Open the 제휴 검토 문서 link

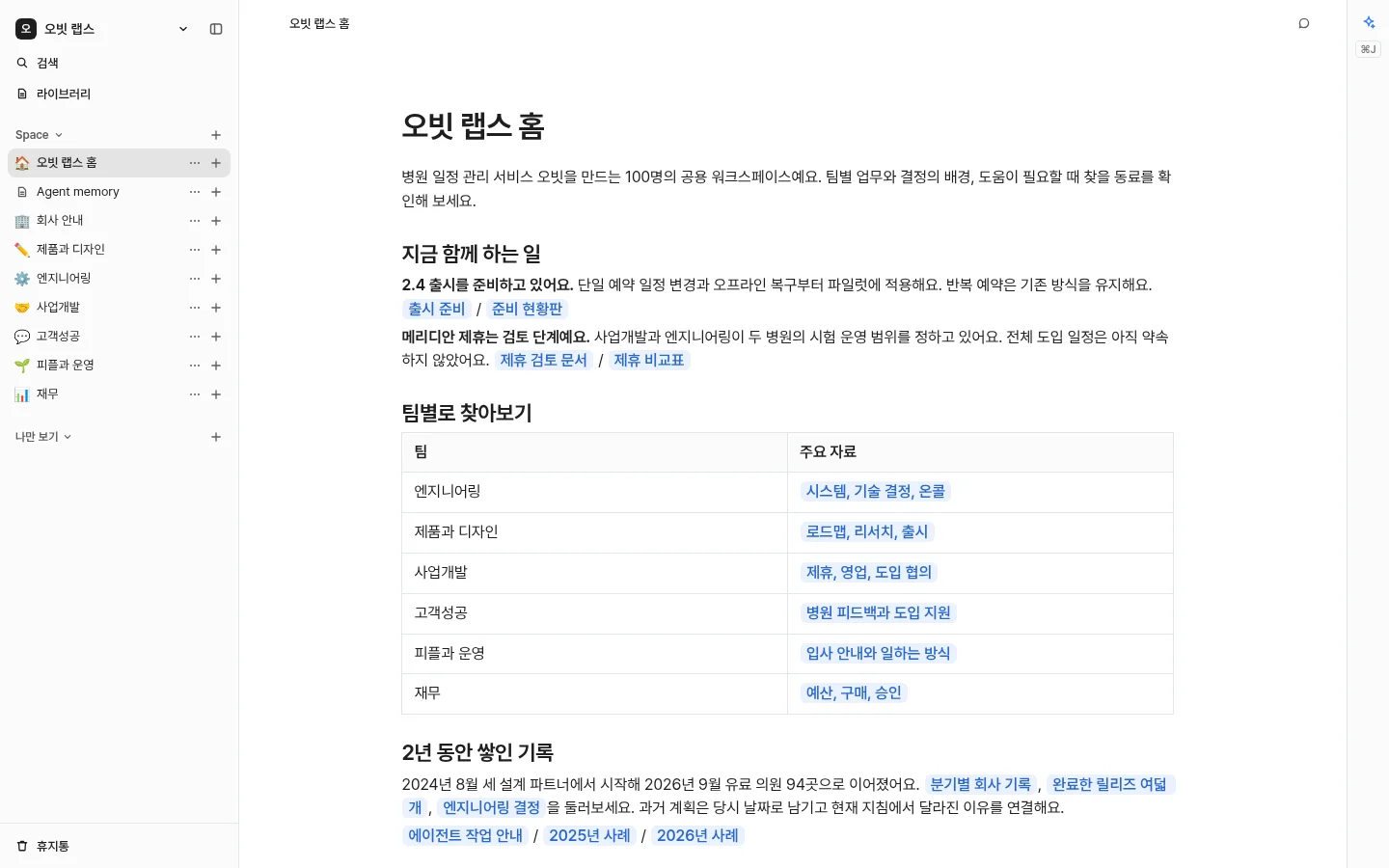pyautogui.click(x=543, y=360)
